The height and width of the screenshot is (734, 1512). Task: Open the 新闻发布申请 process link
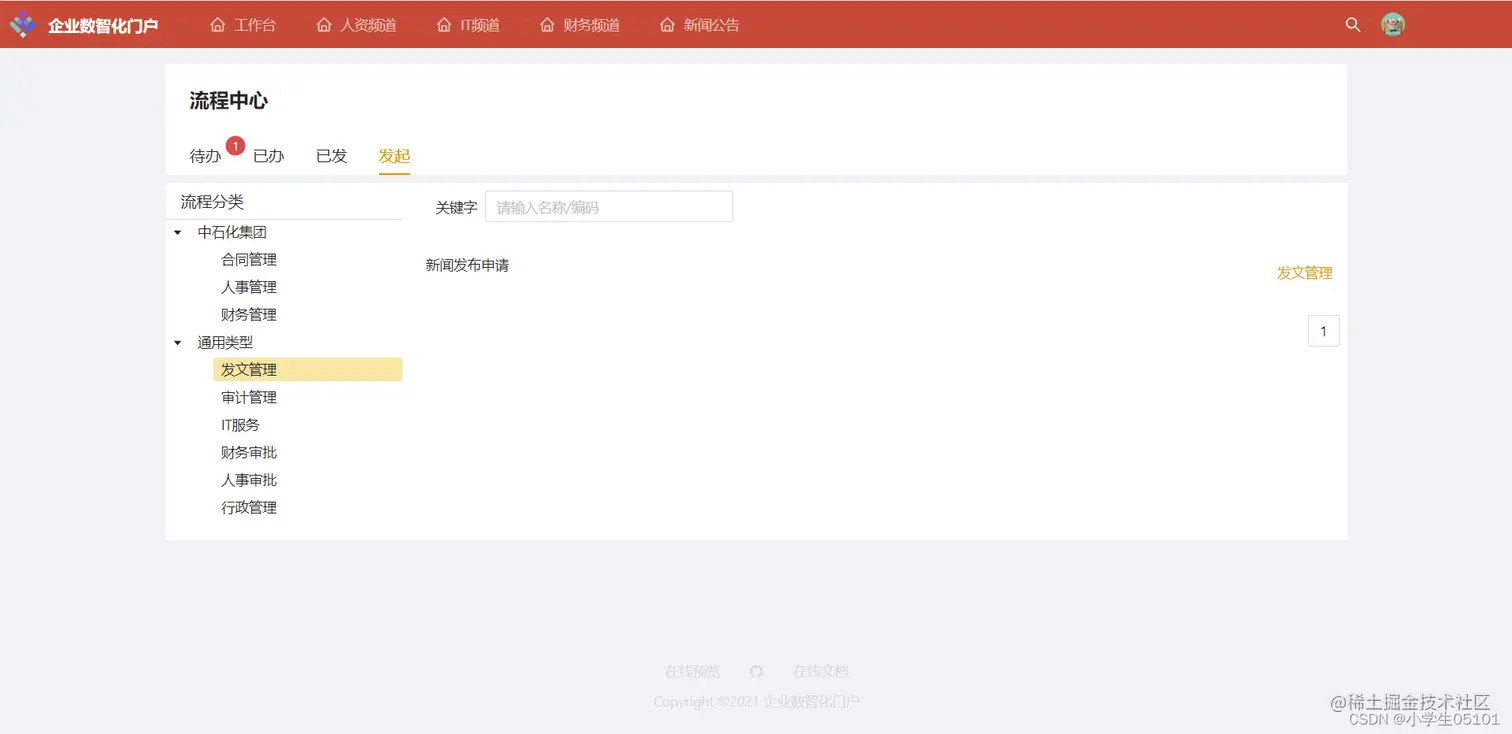467,265
